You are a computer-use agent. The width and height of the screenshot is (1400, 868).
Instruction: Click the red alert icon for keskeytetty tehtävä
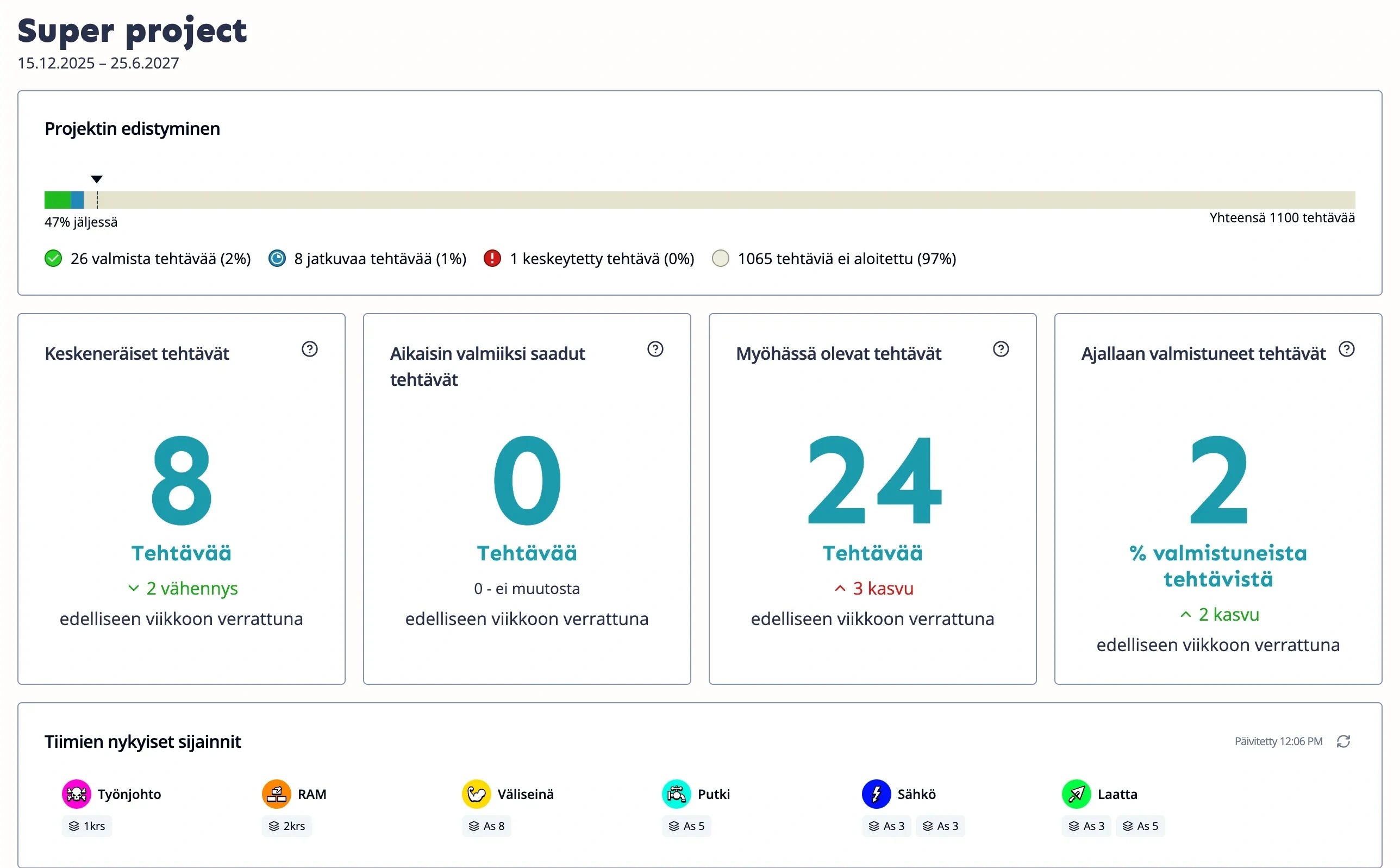pyautogui.click(x=492, y=258)
